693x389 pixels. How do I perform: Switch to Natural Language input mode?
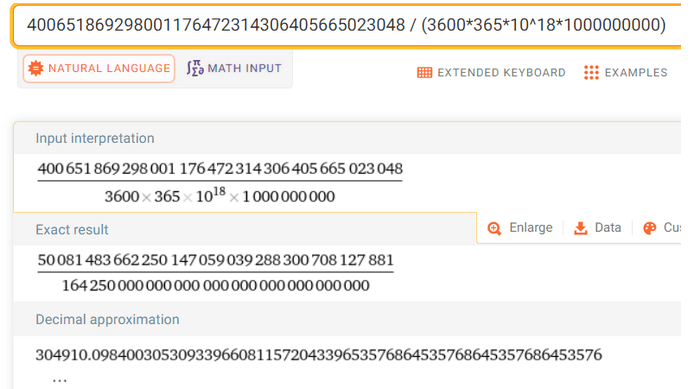(x=99, y=69)
